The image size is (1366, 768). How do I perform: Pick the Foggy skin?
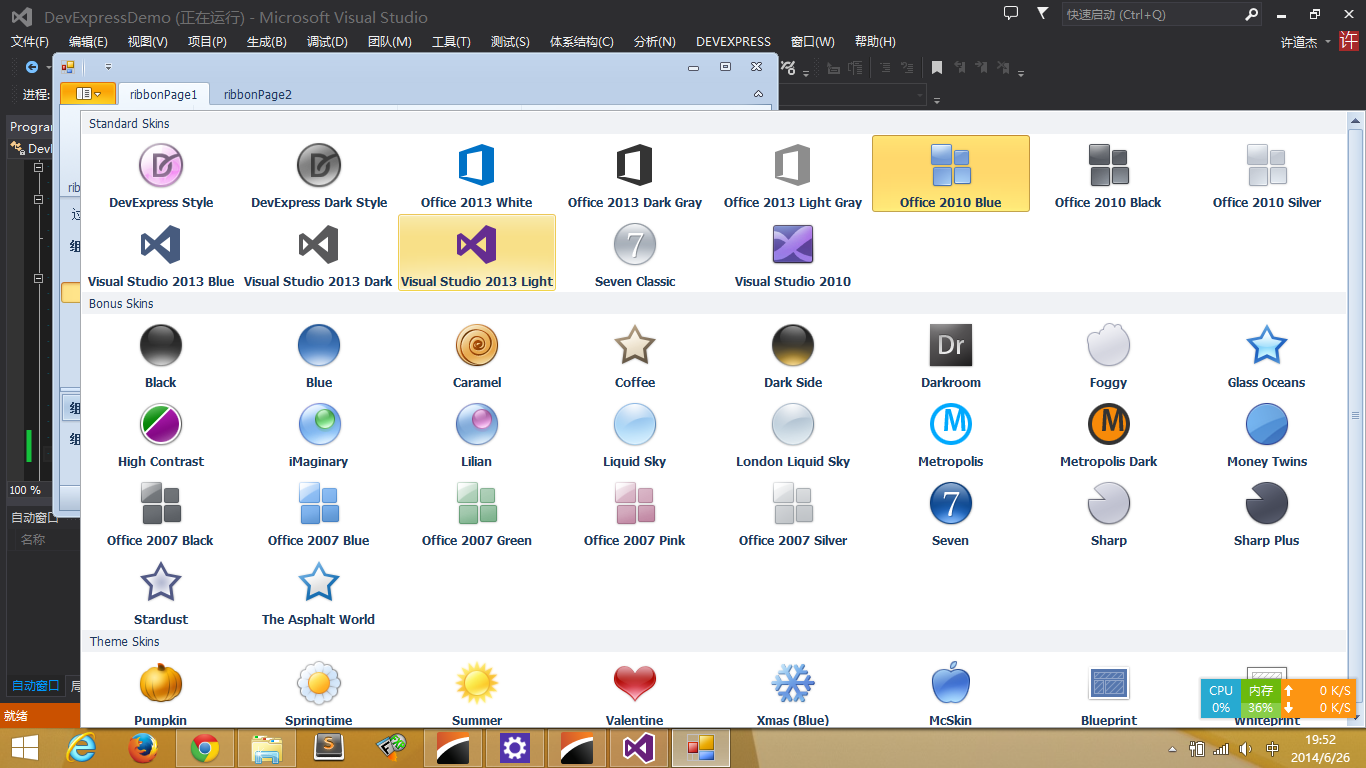coord(1108,354)
